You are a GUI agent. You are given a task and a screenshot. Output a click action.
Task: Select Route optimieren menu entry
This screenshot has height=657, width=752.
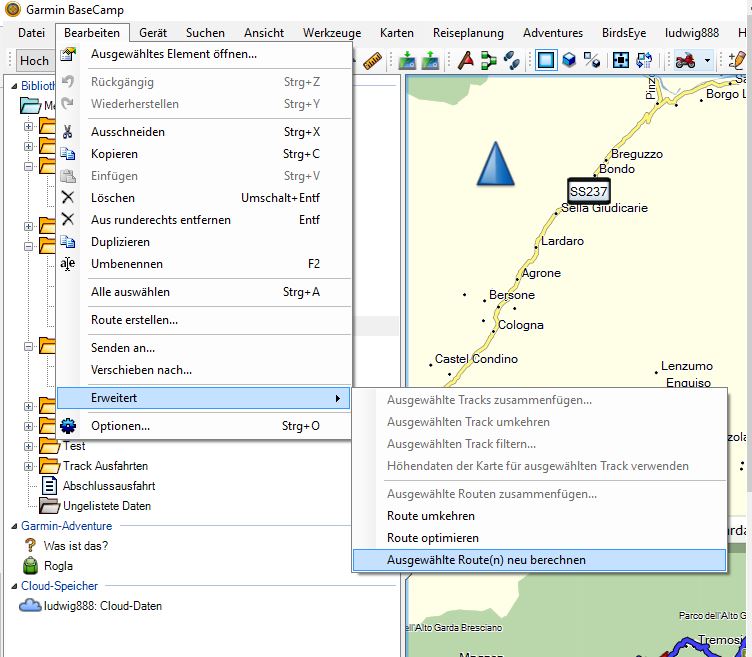(x=432, y=538)
